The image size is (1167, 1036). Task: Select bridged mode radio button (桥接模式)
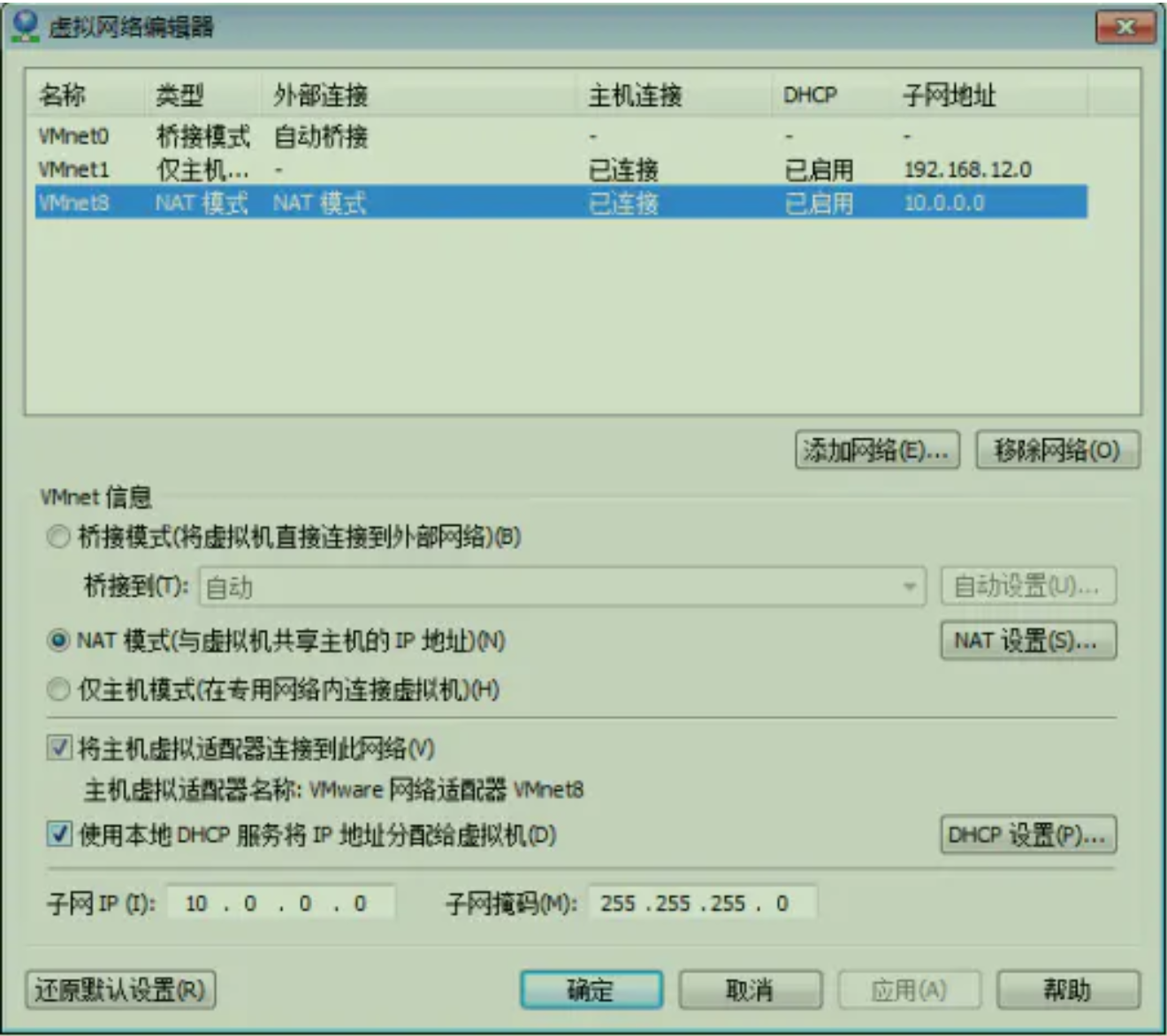pos(58,537)
